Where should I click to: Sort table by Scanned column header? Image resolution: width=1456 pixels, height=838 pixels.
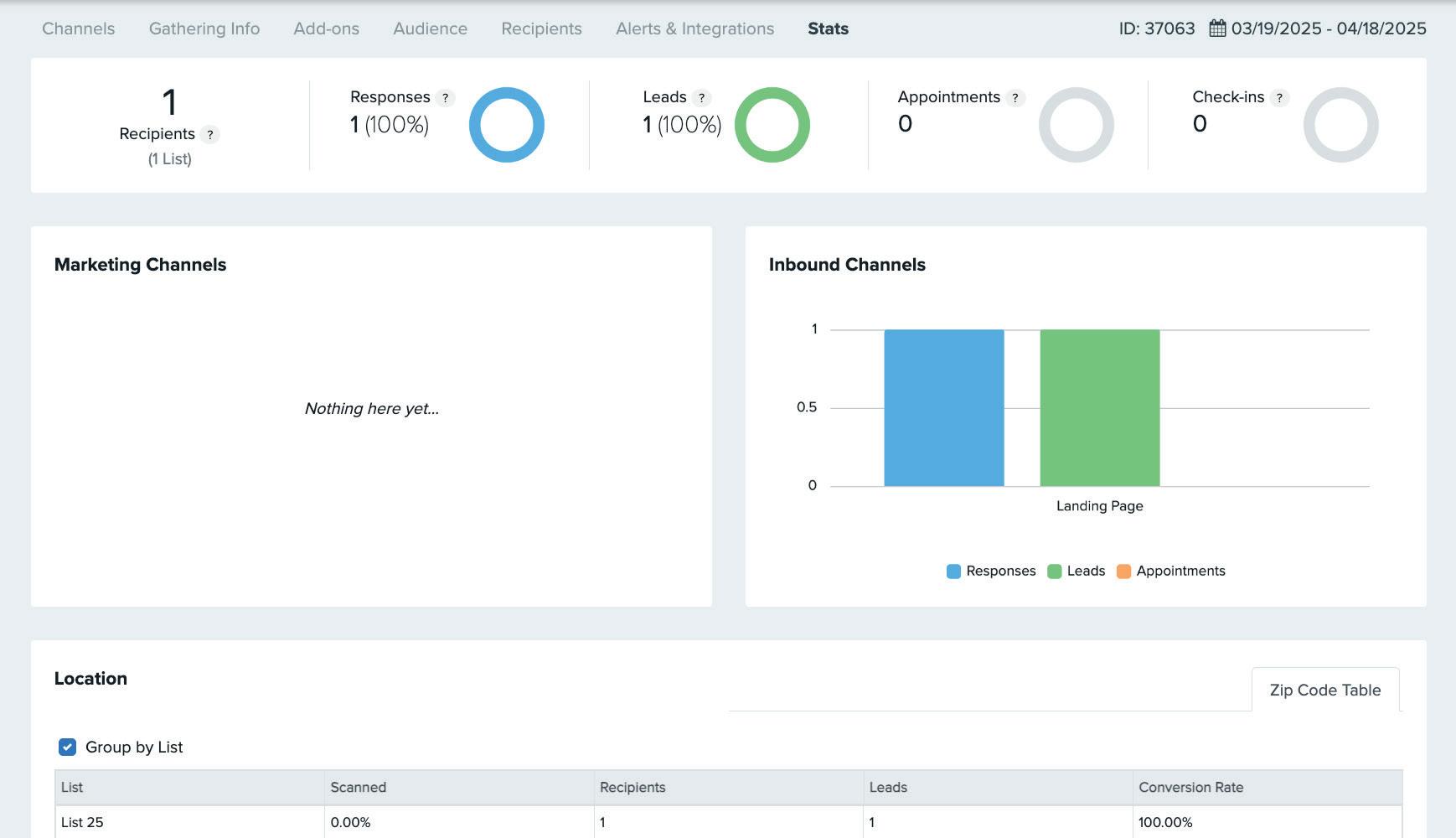coord(358,788)
